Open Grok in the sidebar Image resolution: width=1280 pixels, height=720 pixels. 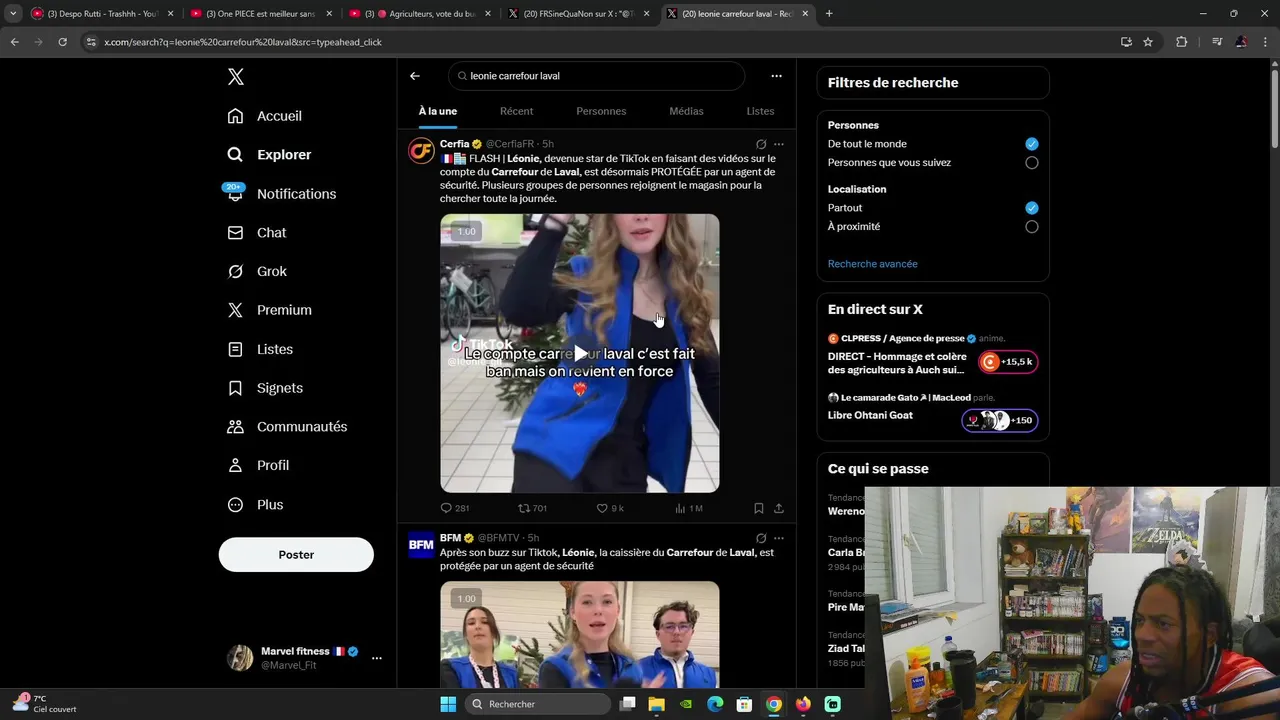[x=257, y=272]
